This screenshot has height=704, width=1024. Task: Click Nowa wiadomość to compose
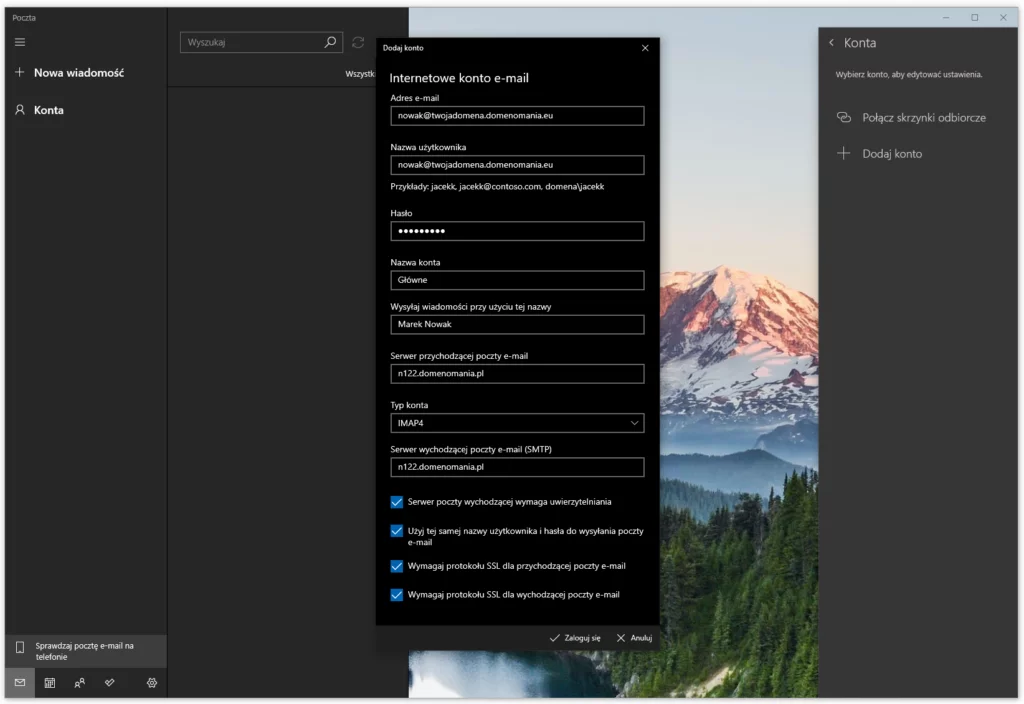click(x=78, y=73)
